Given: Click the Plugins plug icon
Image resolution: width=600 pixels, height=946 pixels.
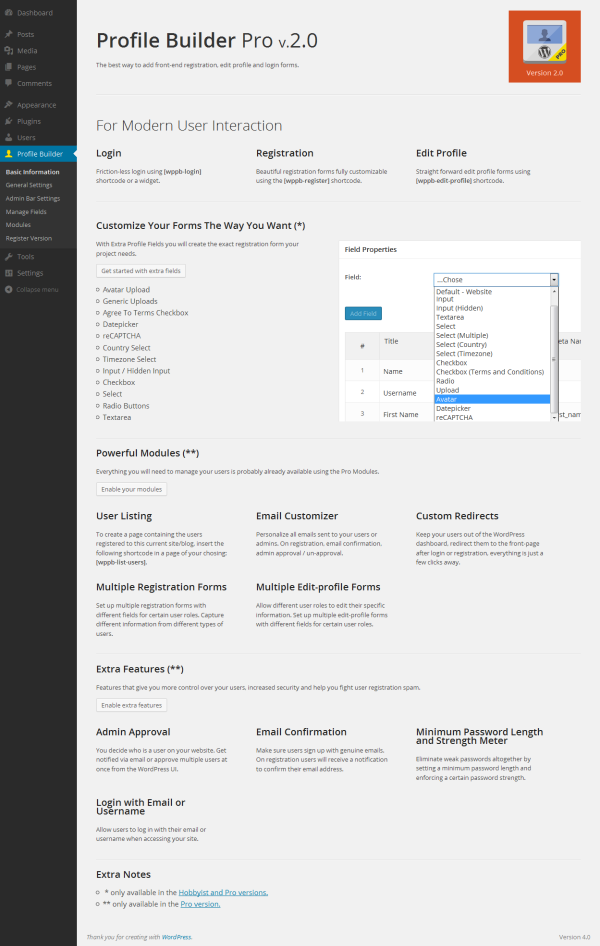Looking at the screenshot, I should click(8, 121).
